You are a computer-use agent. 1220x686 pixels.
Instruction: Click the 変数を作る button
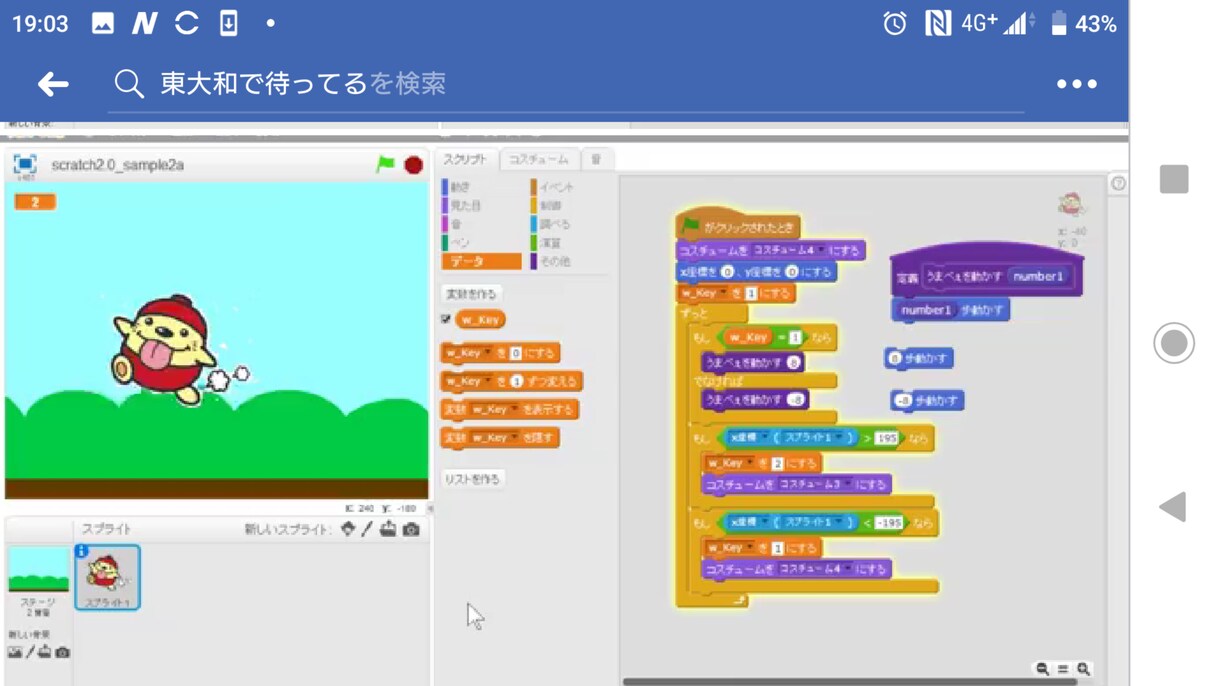click(x=471, y=294)
